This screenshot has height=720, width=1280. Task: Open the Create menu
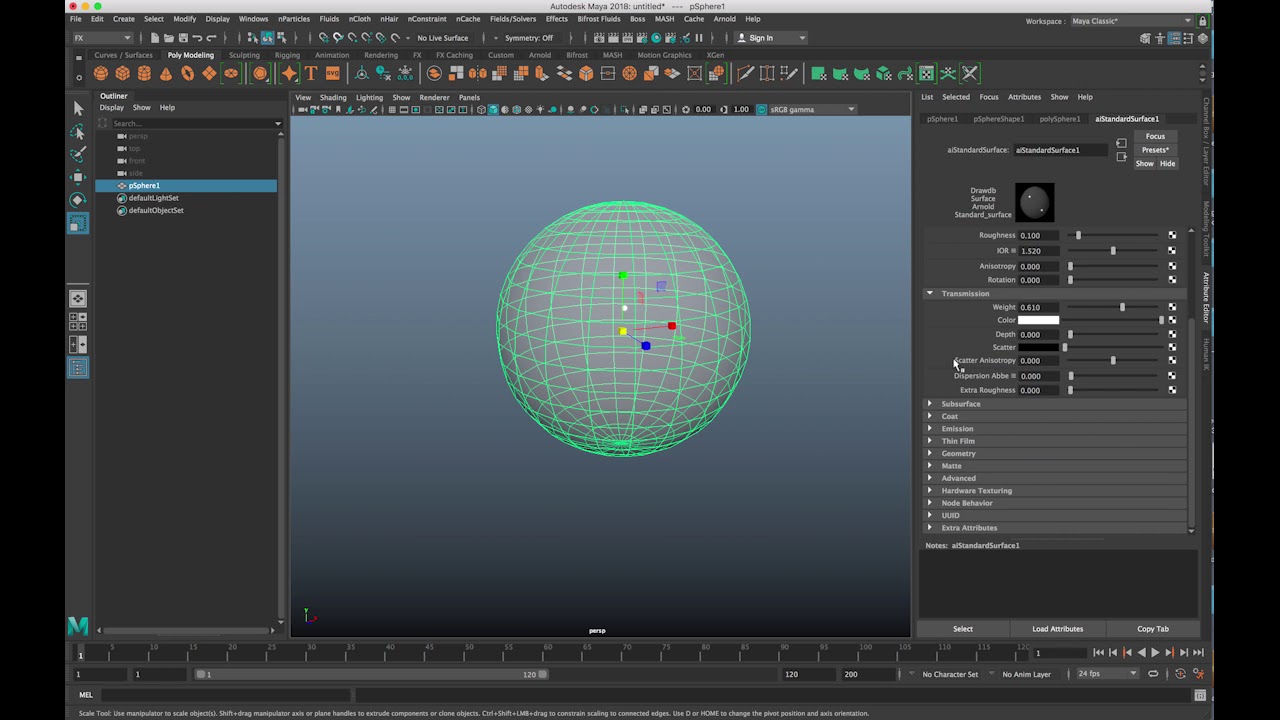tap(124, 19)
